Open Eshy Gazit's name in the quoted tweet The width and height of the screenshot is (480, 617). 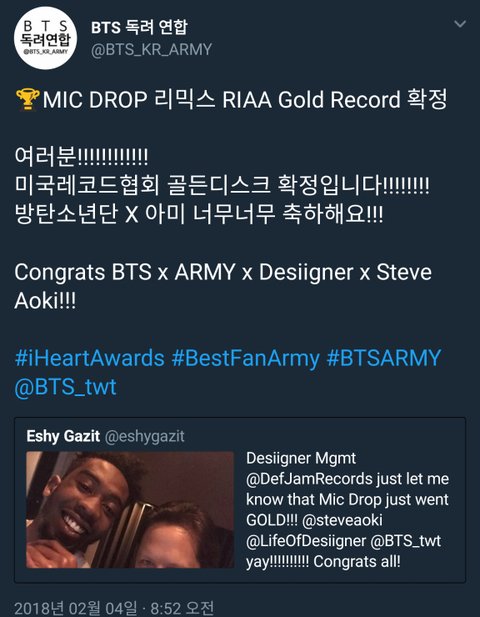(x=63, y=436)
